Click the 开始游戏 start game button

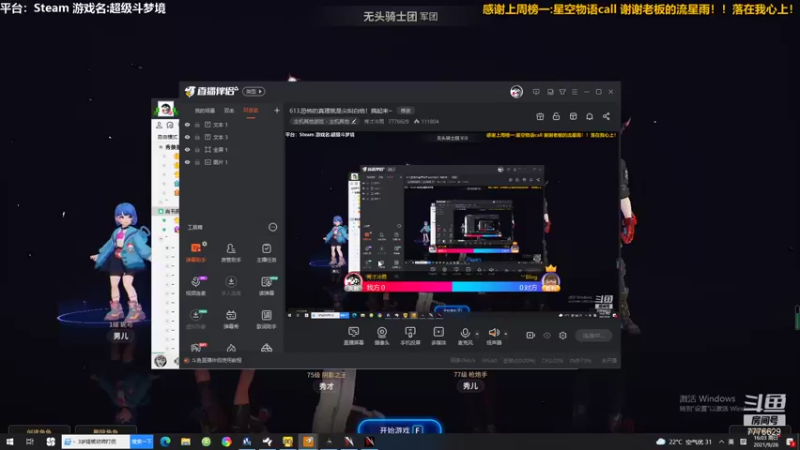[399, 429]
